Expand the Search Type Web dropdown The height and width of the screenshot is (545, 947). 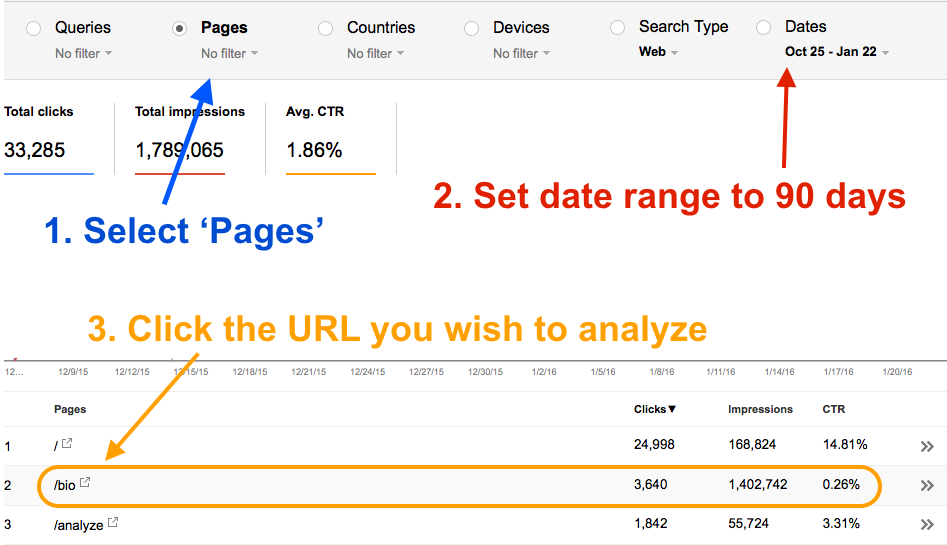pos(658,52)
